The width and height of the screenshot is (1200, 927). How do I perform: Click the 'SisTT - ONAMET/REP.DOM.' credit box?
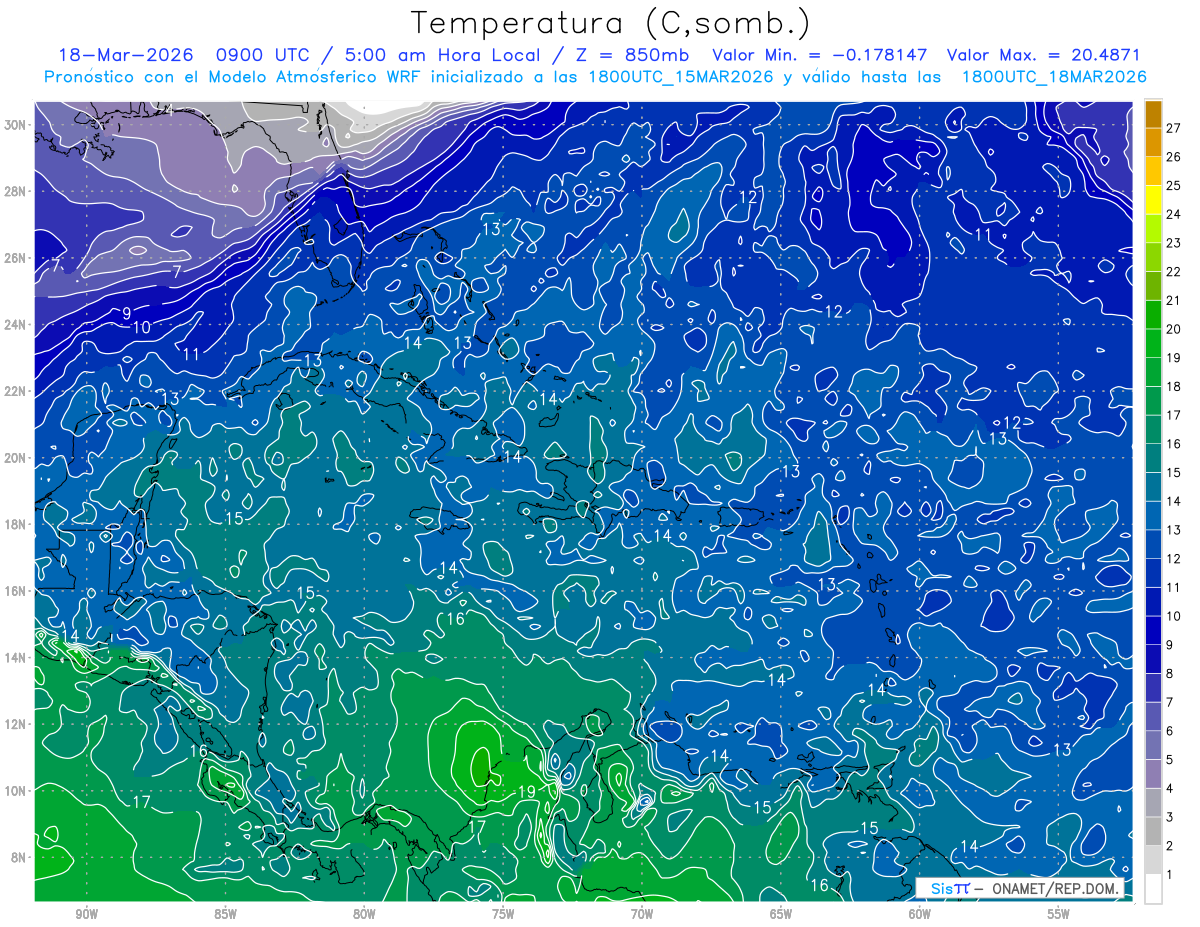1021,888
